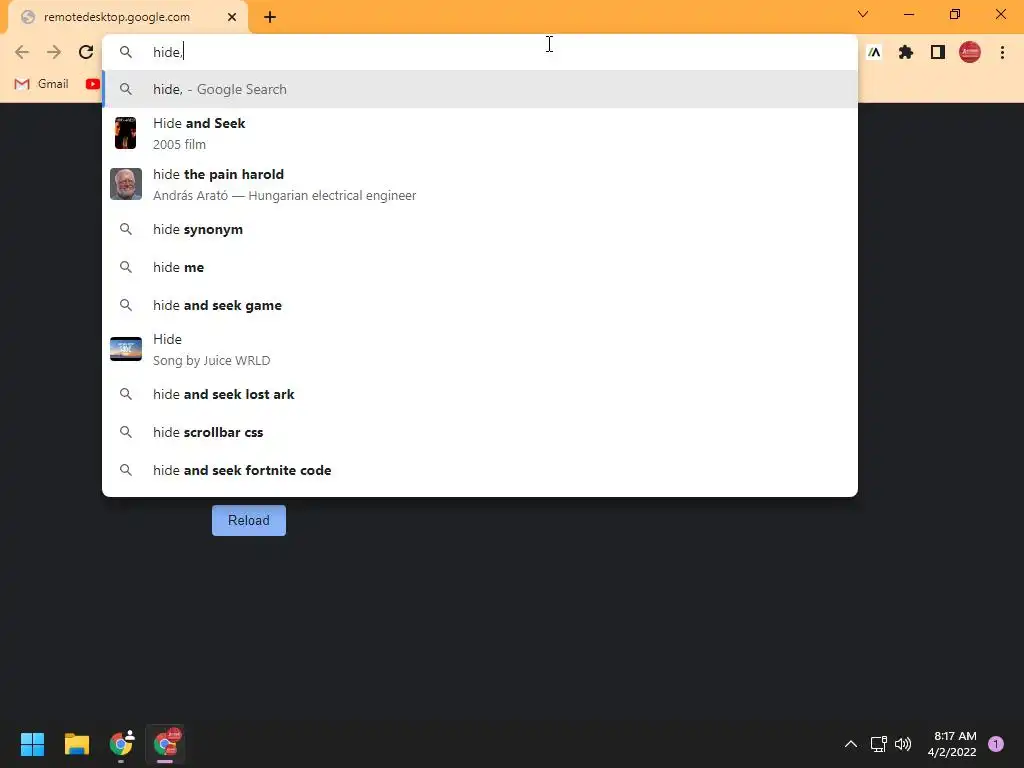Go back using the browser back arrow
Image resolution: width=1024 pixels, height=768 pixels.
coord(22,52)
